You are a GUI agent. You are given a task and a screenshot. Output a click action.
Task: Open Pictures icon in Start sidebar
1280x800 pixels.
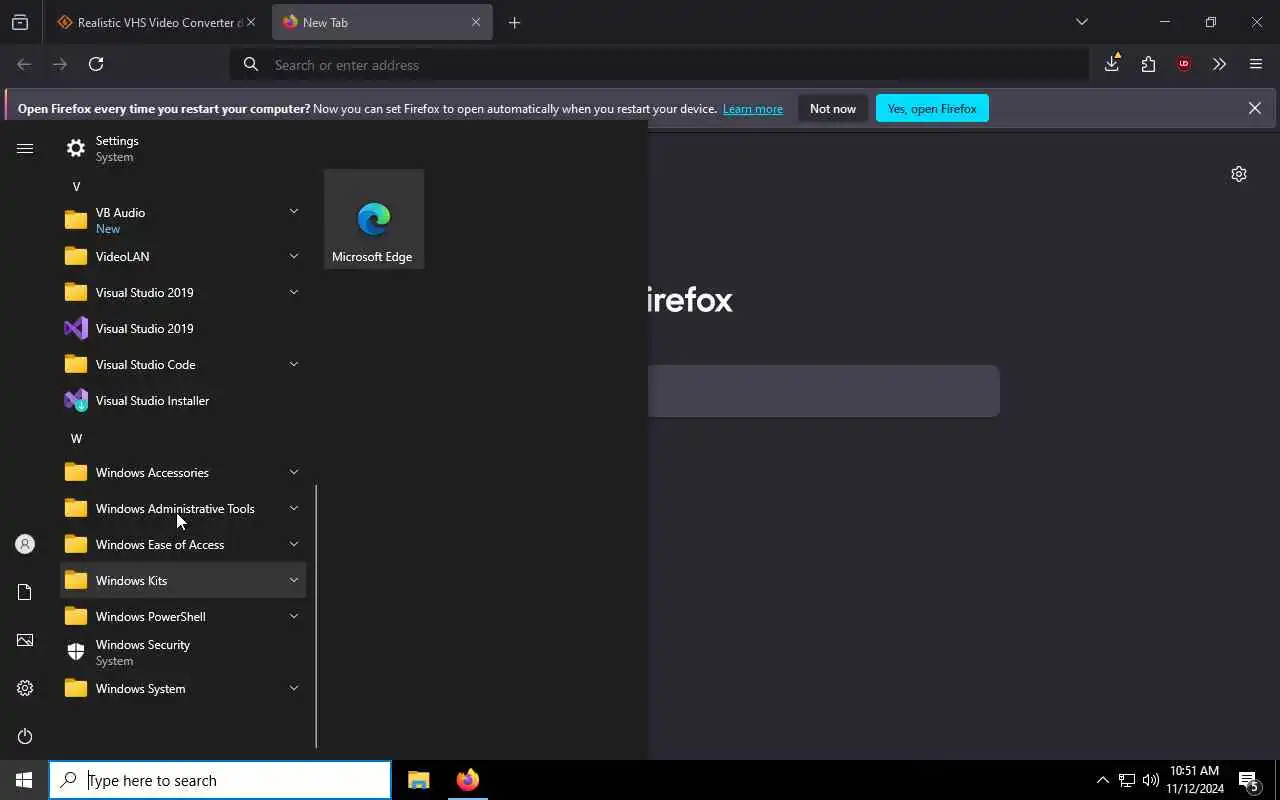point(25,640)
